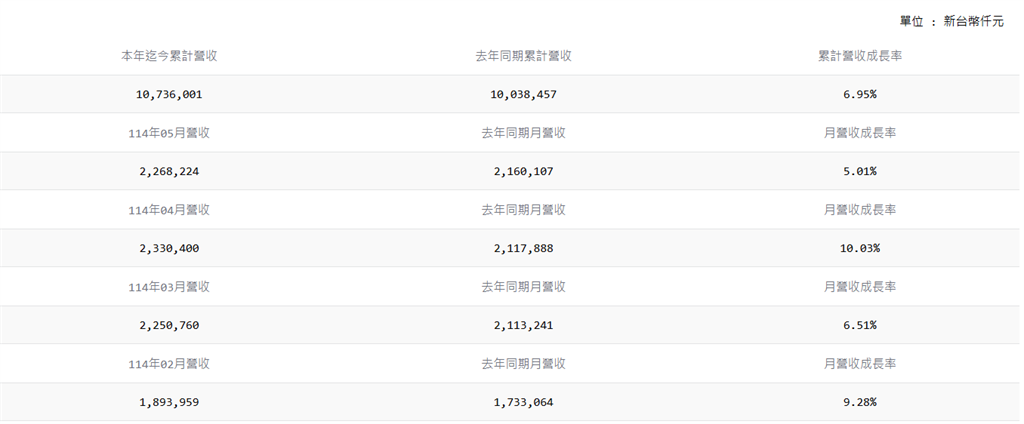Click April revenue value 2,330,400
1024x424 pixels.
click(169, 249)
